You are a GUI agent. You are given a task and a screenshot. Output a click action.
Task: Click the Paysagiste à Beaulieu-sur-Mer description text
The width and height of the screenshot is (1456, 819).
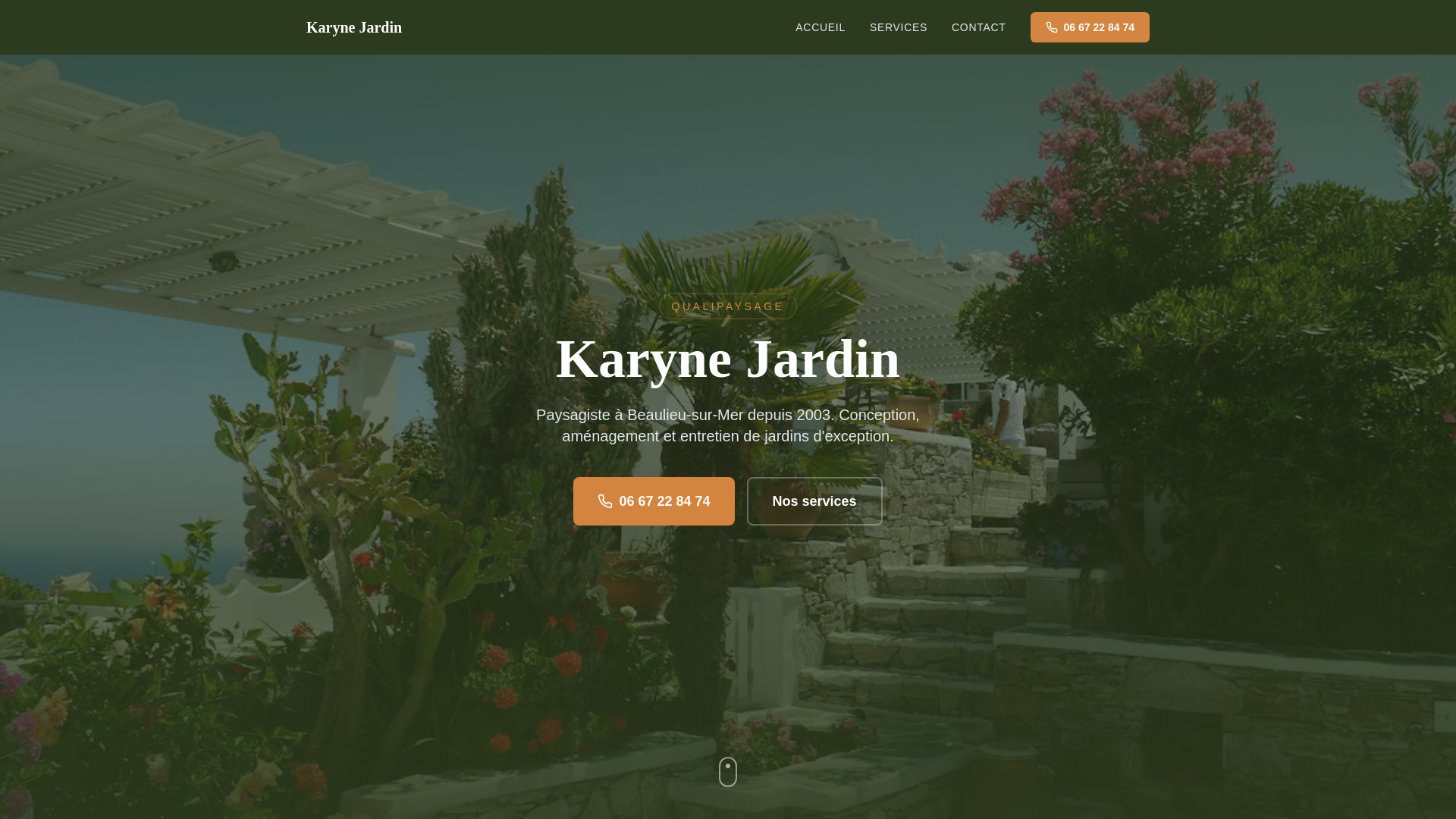click(x=728, y=425)
